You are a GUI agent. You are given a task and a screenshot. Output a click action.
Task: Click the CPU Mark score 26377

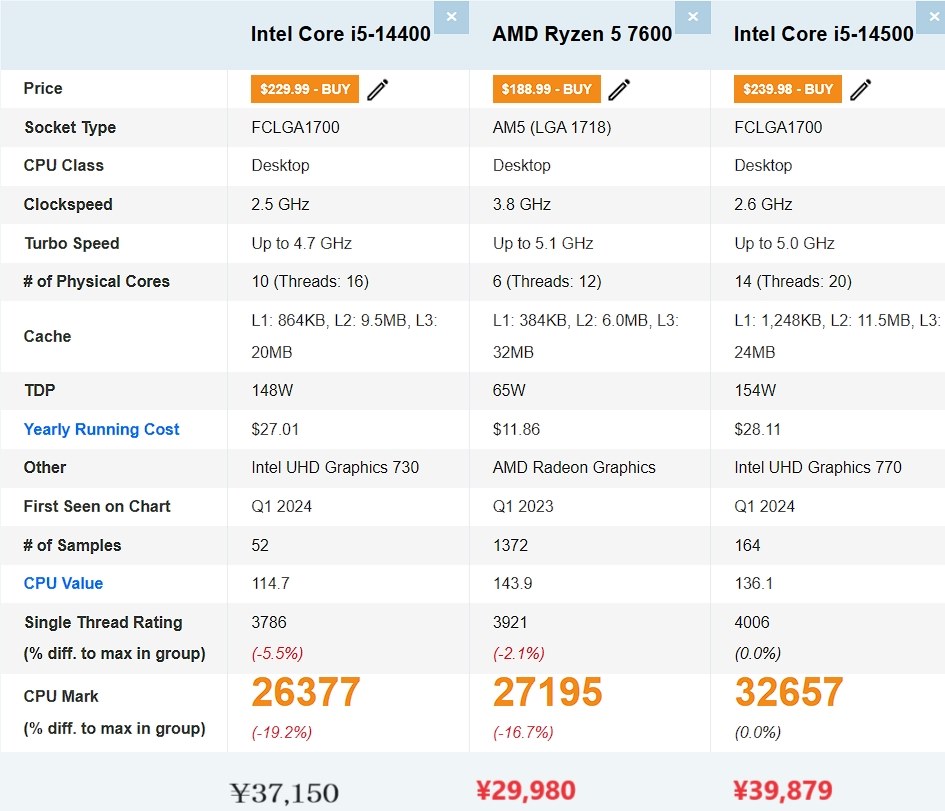click(x=306, y=692)
